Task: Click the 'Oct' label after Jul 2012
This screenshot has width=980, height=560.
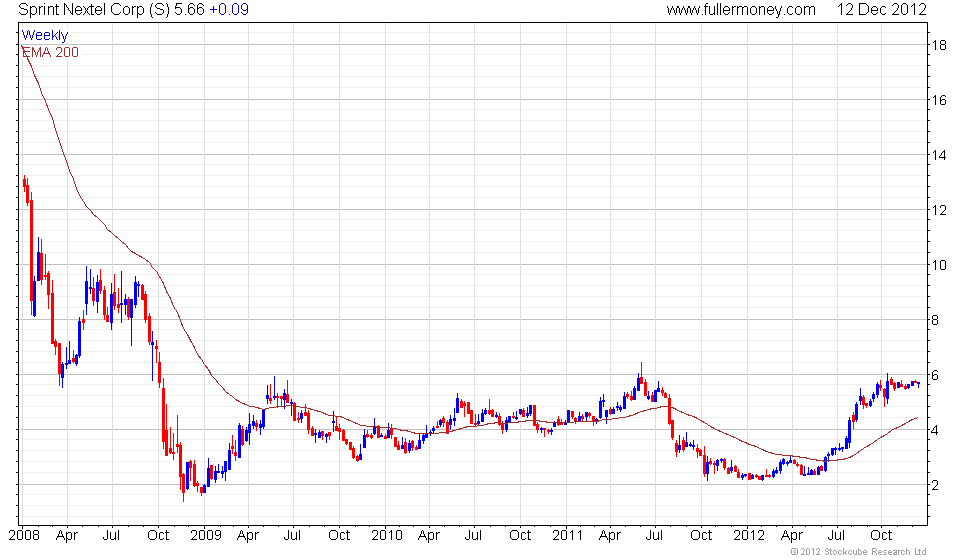Action: pos(882,536)
